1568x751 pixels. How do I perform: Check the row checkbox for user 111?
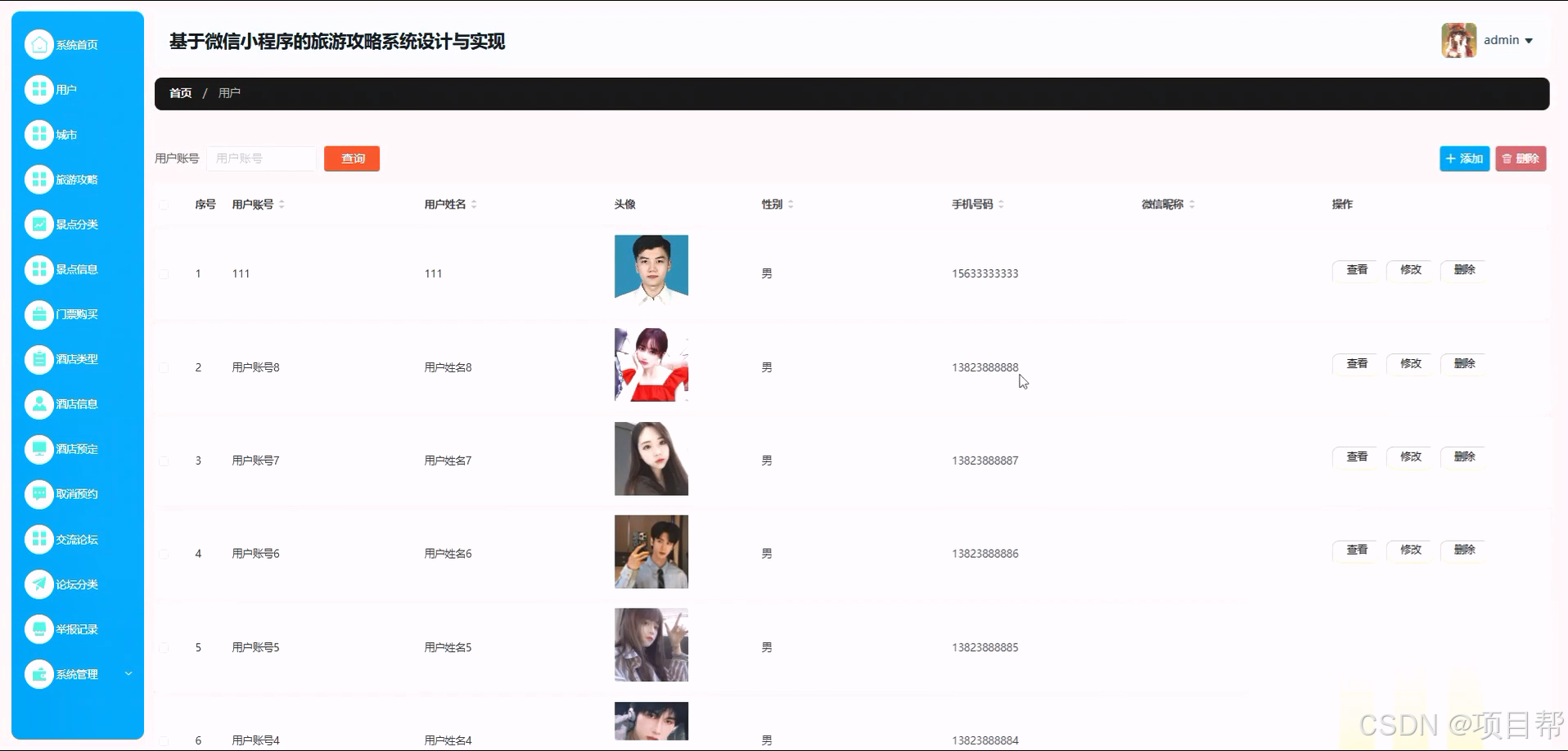(x=164, y=274)
